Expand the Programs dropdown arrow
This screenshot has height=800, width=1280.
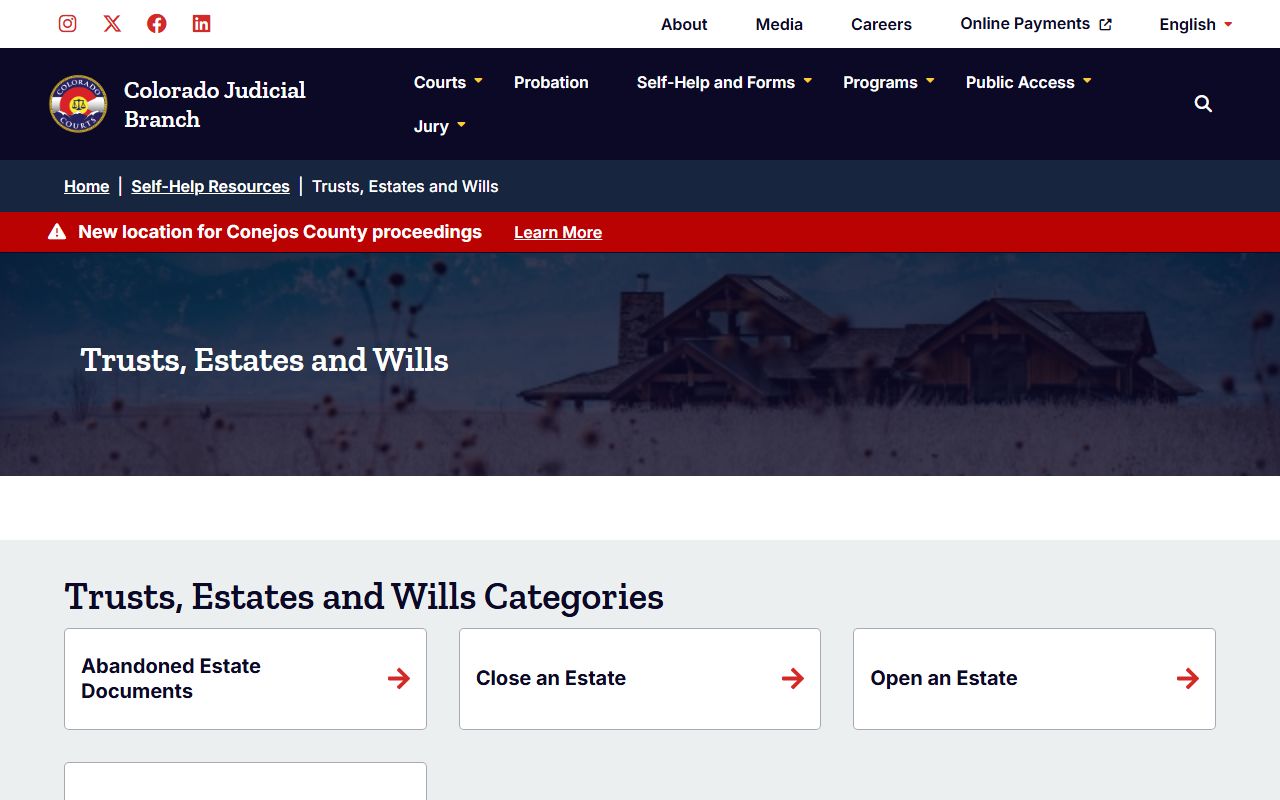pos(930,81)
